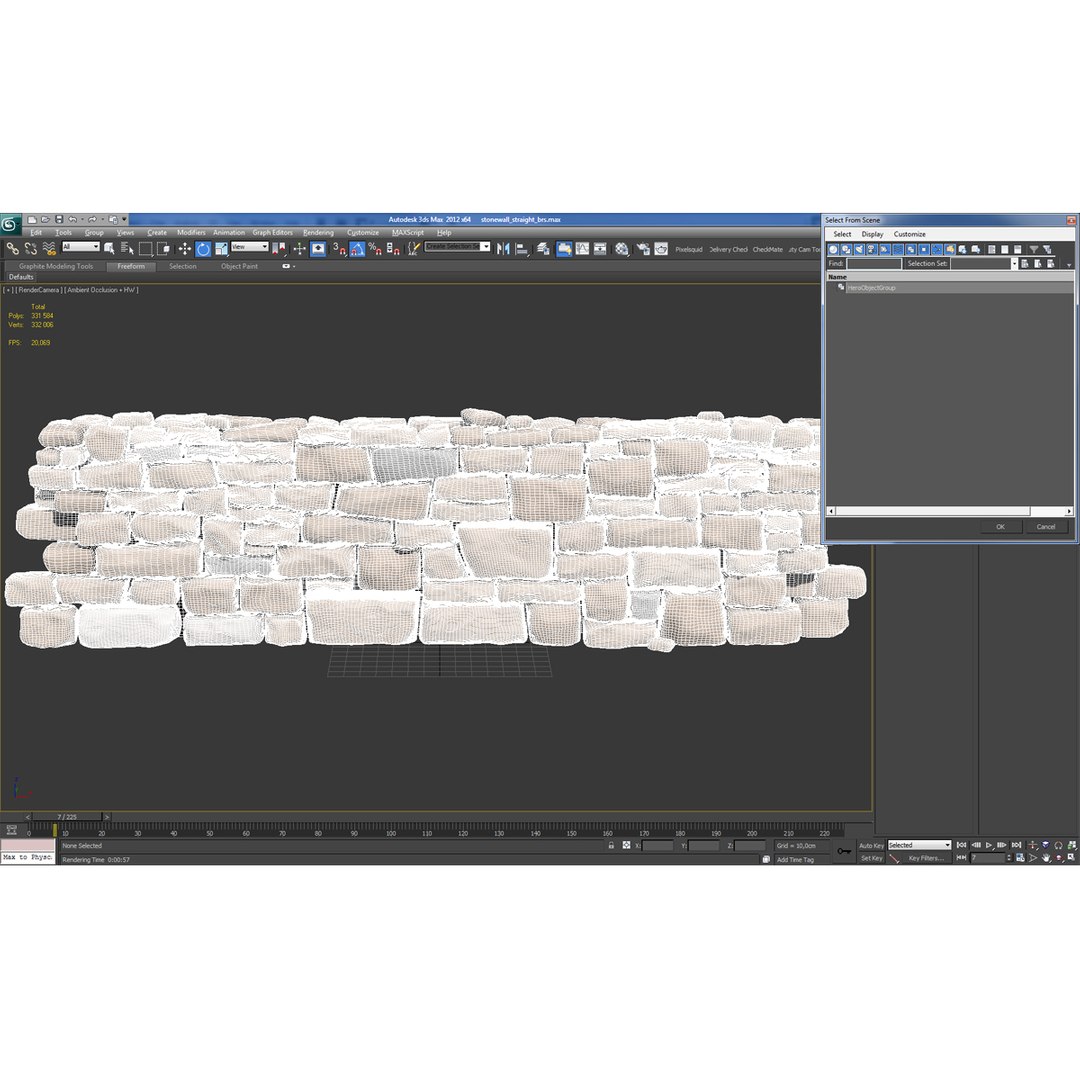Open the Graph Editors menu
Screen dimensions: 1080x1080
coord(272,233)
